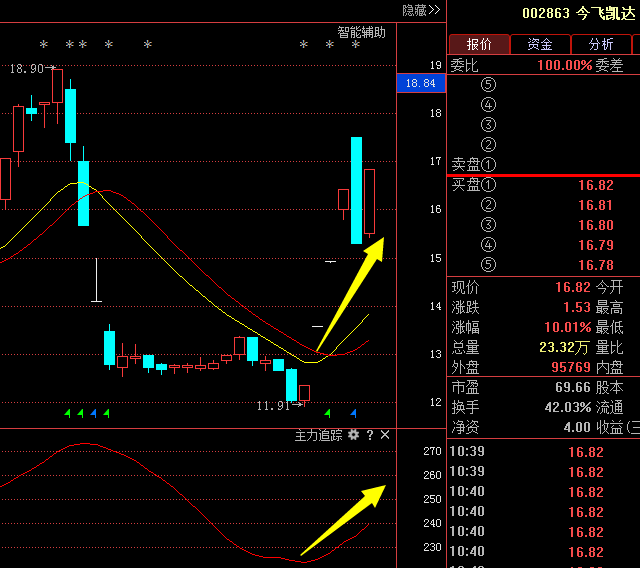Click the 卖盘① ask row label
This screenshot has width=640, height=568.
coord(473,165)
